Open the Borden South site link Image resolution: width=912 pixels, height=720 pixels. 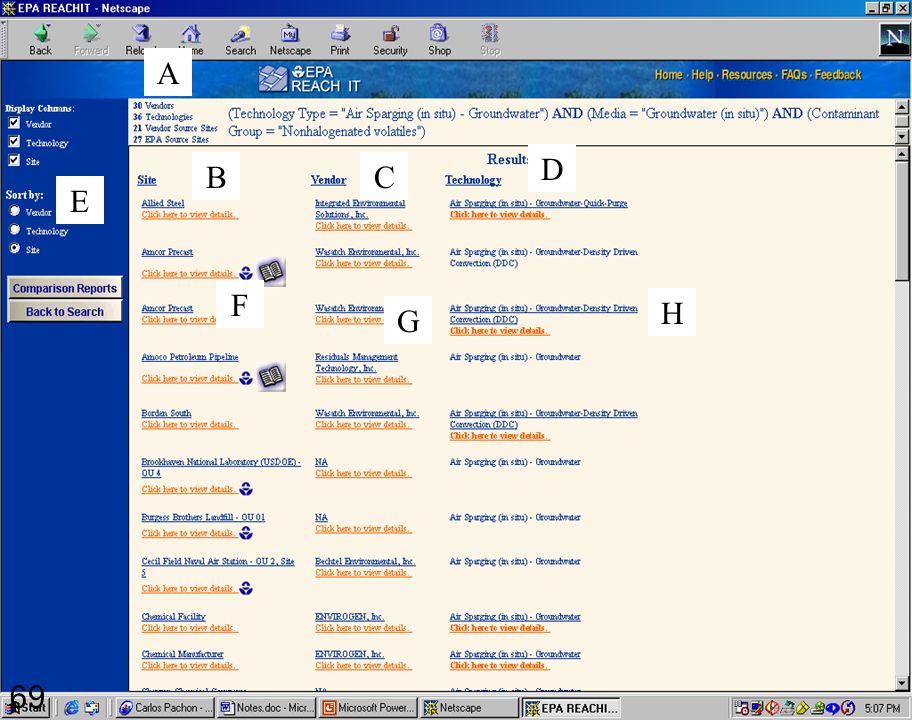(166, 413)
